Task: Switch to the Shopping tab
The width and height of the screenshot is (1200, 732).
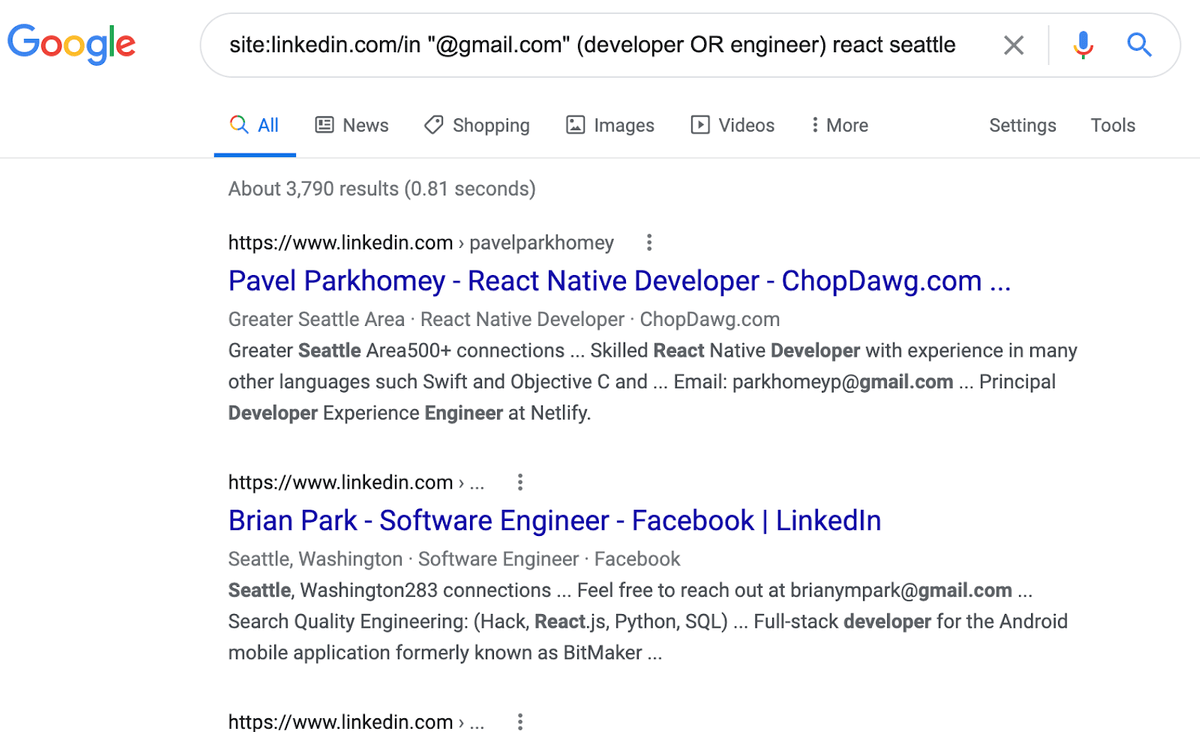Action: (x=477, y=125)
